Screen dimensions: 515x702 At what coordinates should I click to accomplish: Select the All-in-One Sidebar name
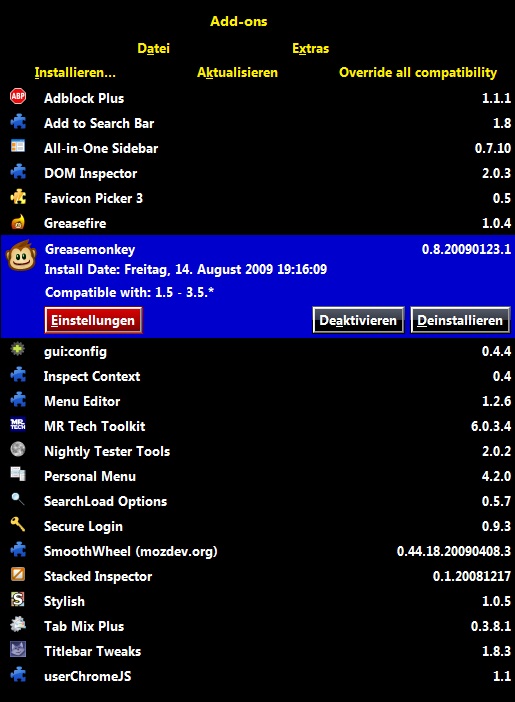click(x=101, y=149)
